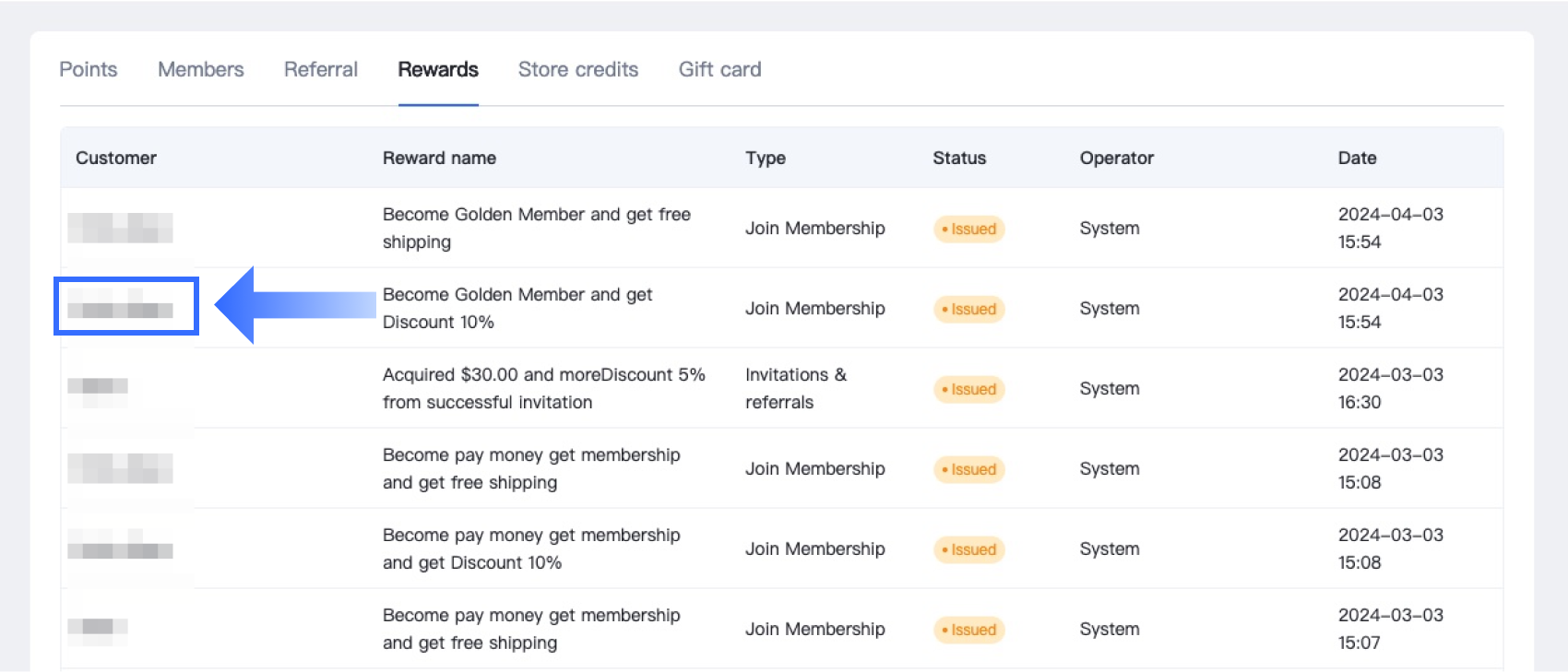Click the Date column header
The image size is (1568, 672).
tap(1357, 158)
